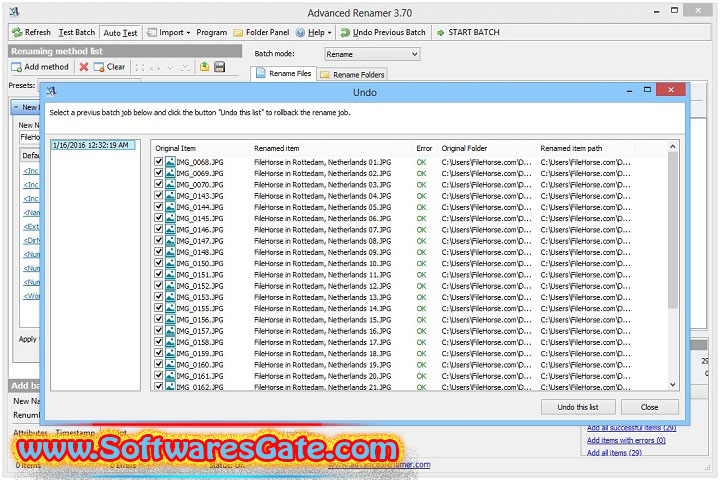Click Undo Previous Batch

(x=383, y=32)
